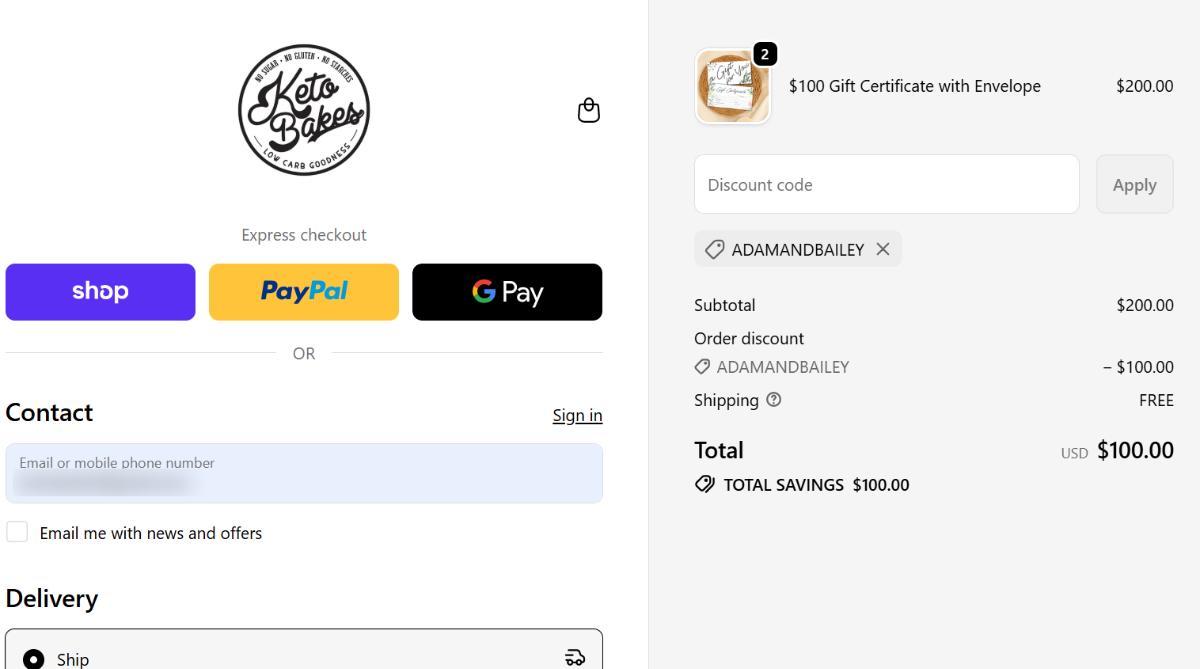Select the Ship delivery radio option
Image resolution: width=1200 pixels, height=669 pixels.
34,659
